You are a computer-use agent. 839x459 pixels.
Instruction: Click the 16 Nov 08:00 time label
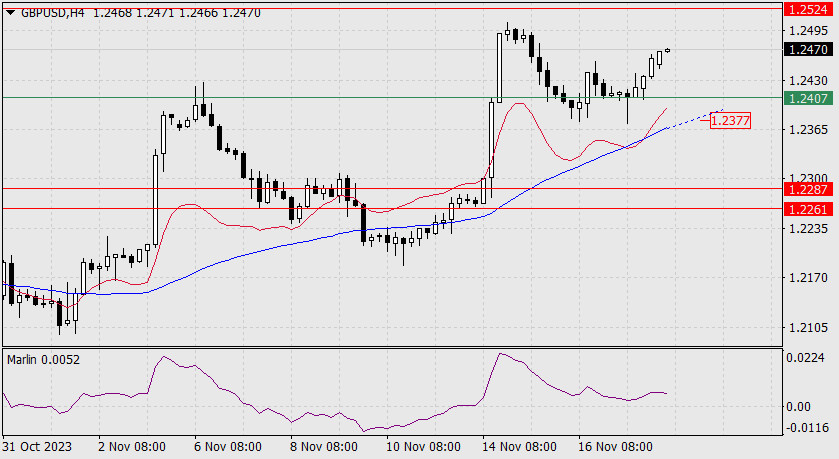[615, 447]
